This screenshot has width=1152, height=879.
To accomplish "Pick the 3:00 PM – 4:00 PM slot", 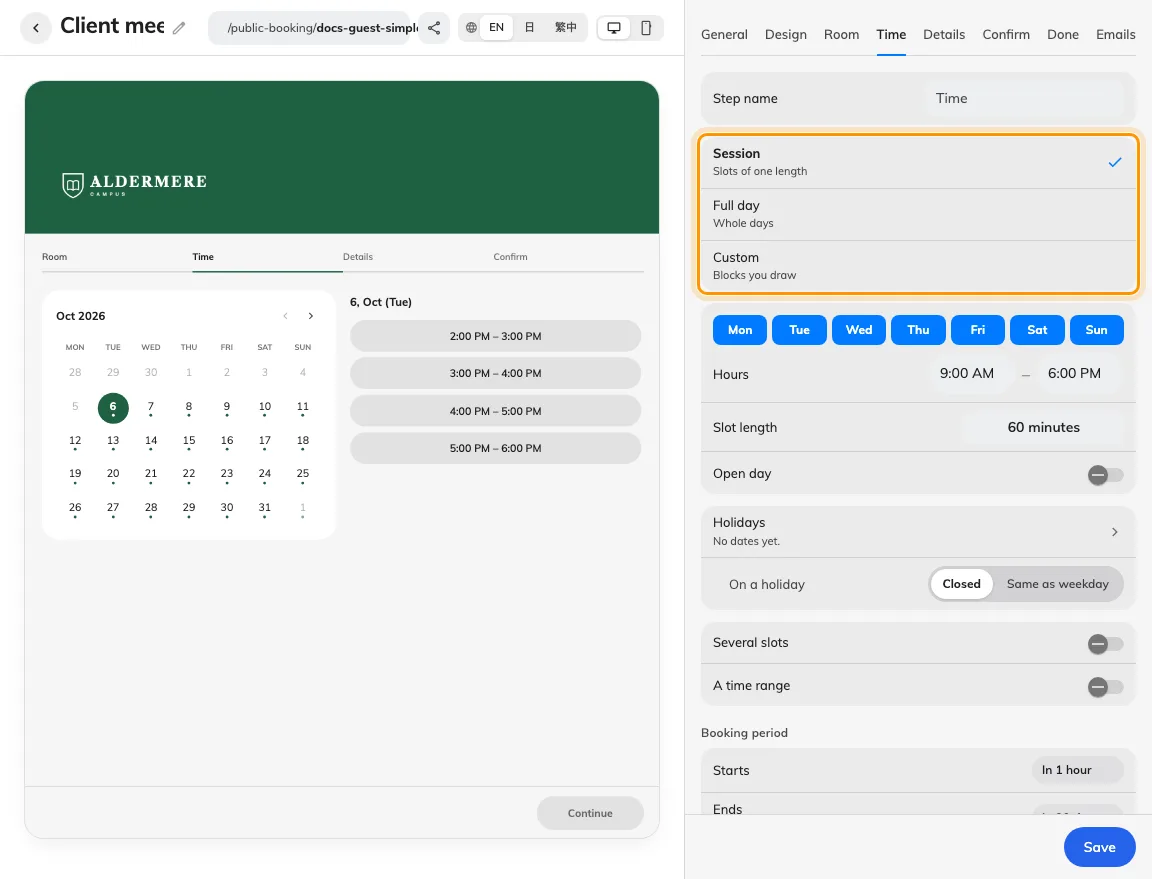I will pos(495,373).
